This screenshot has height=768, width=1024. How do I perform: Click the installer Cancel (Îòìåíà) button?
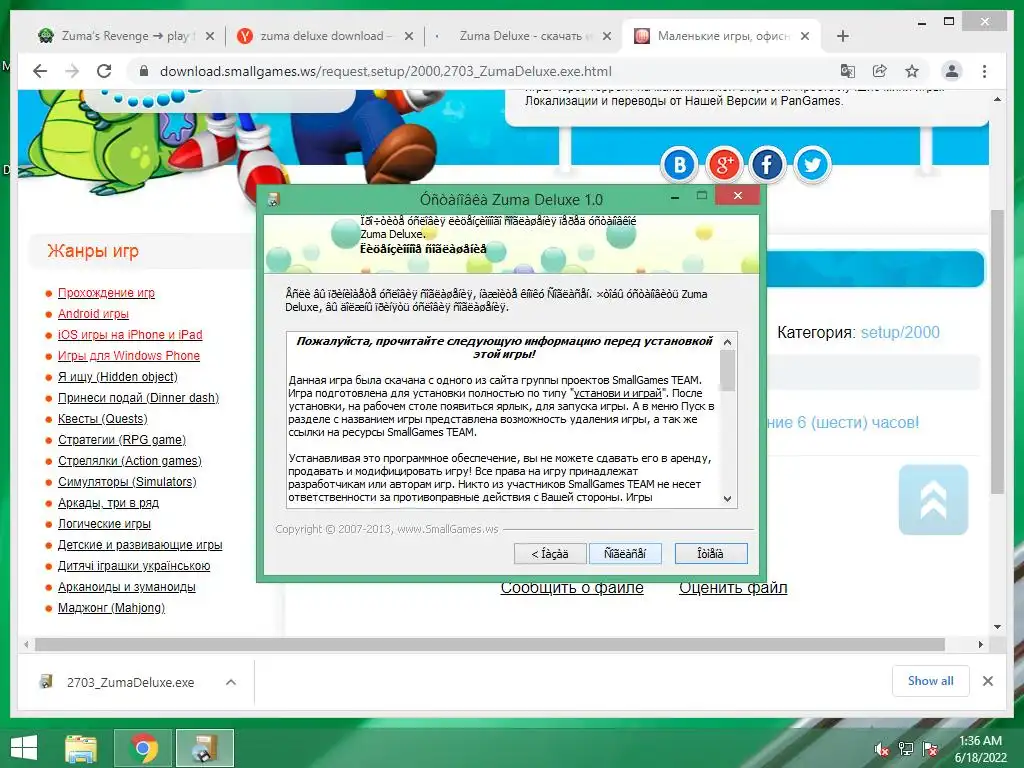711,554
